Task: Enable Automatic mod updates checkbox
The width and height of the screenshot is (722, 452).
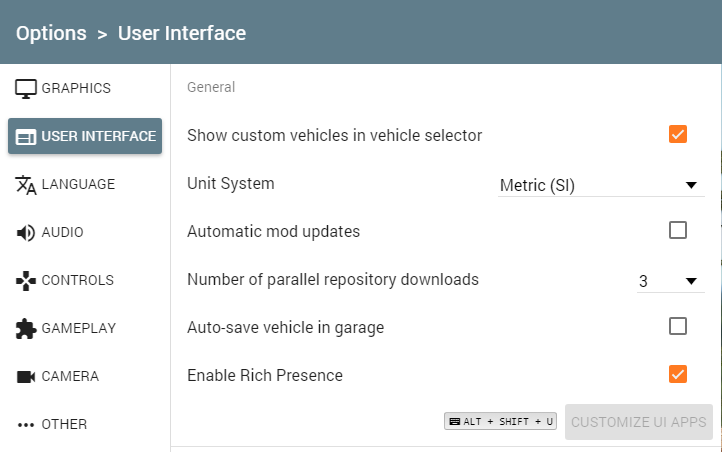Action: 678,231
